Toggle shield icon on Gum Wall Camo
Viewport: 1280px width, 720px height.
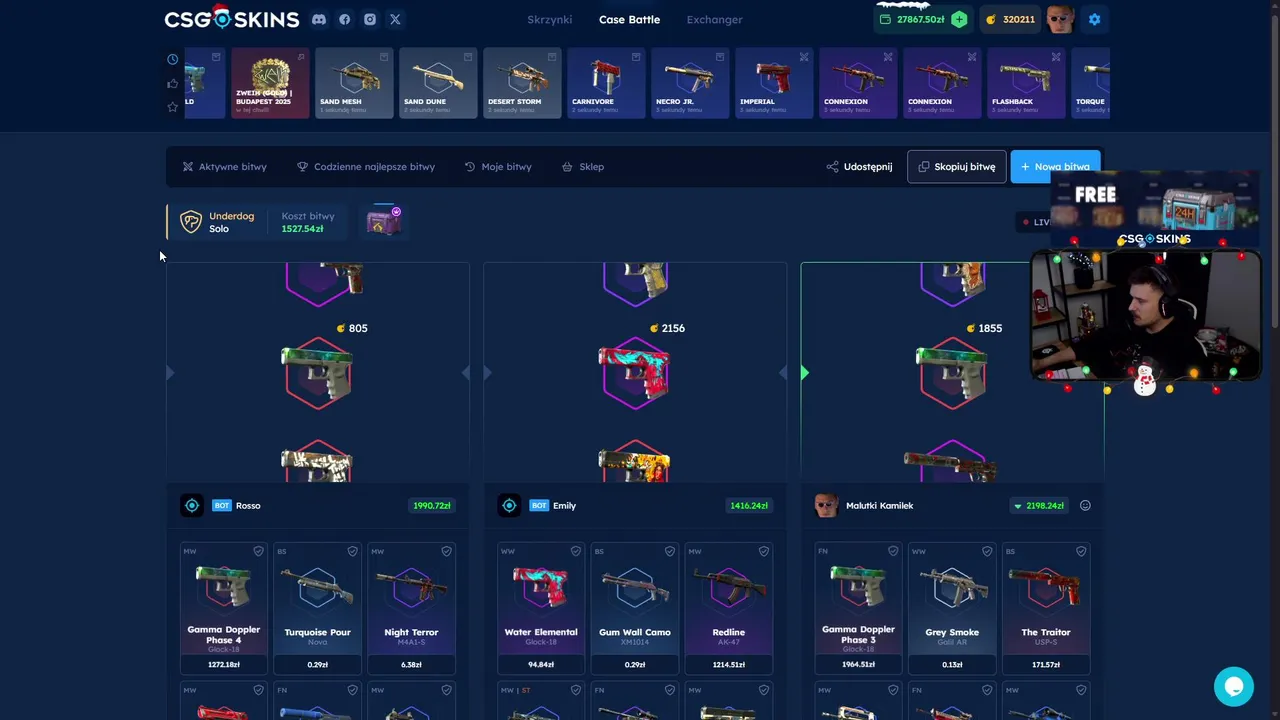[669, 551]
